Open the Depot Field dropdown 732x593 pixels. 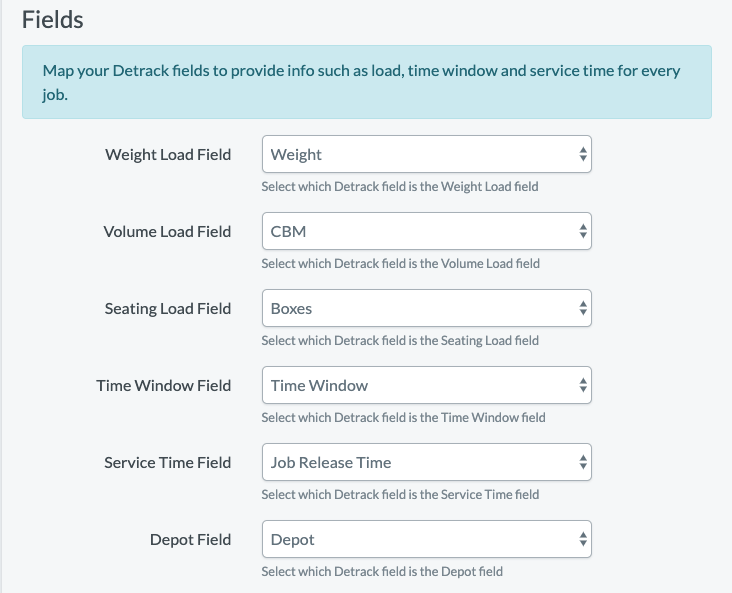[427, 539]
